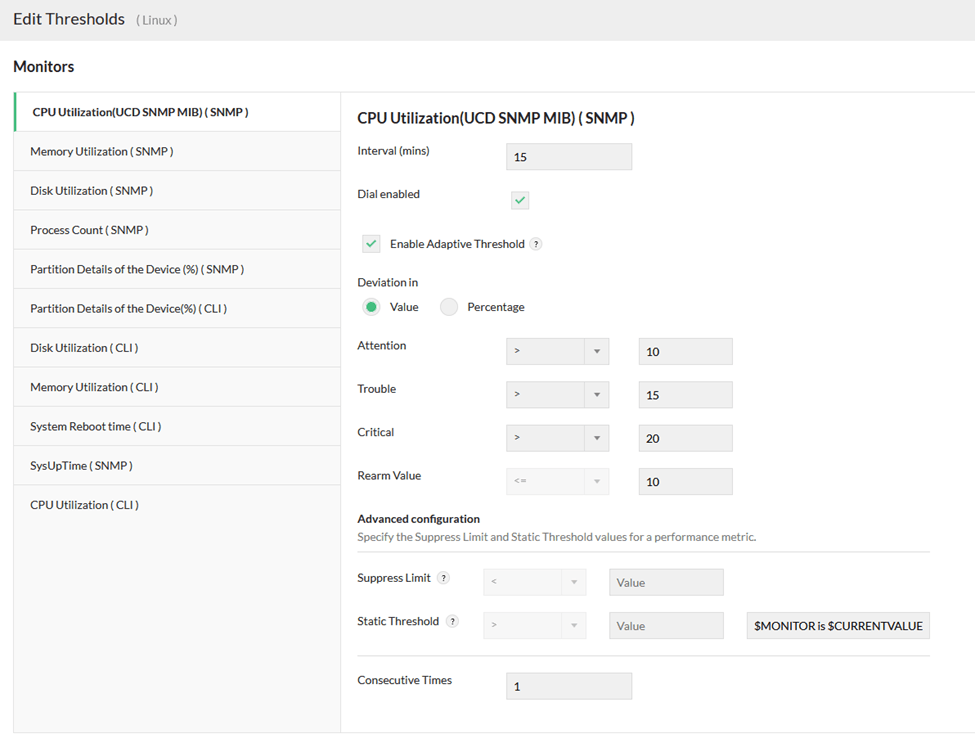
Task: Disable the Enable Adaptive Threshold checkbox
Action: [x=371, y=243]
